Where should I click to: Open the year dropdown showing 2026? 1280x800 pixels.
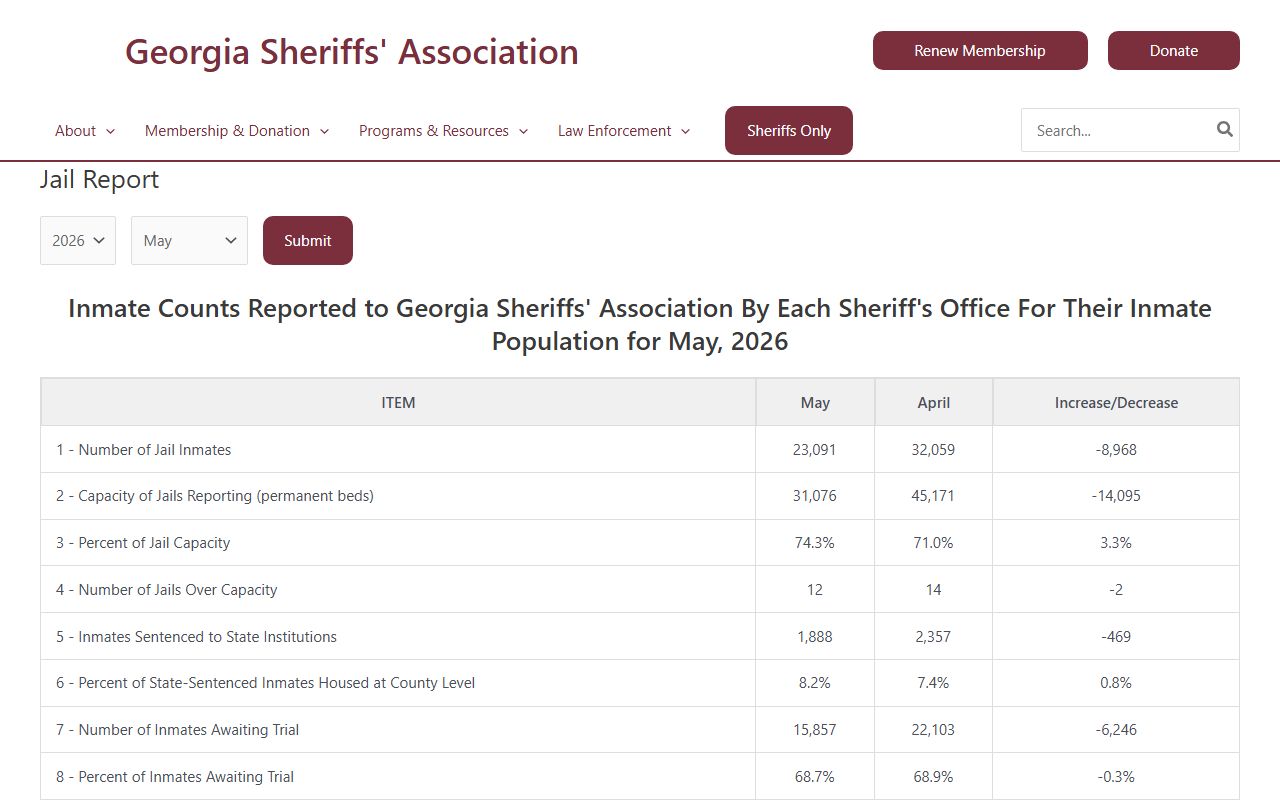click(x=78, y=240)
